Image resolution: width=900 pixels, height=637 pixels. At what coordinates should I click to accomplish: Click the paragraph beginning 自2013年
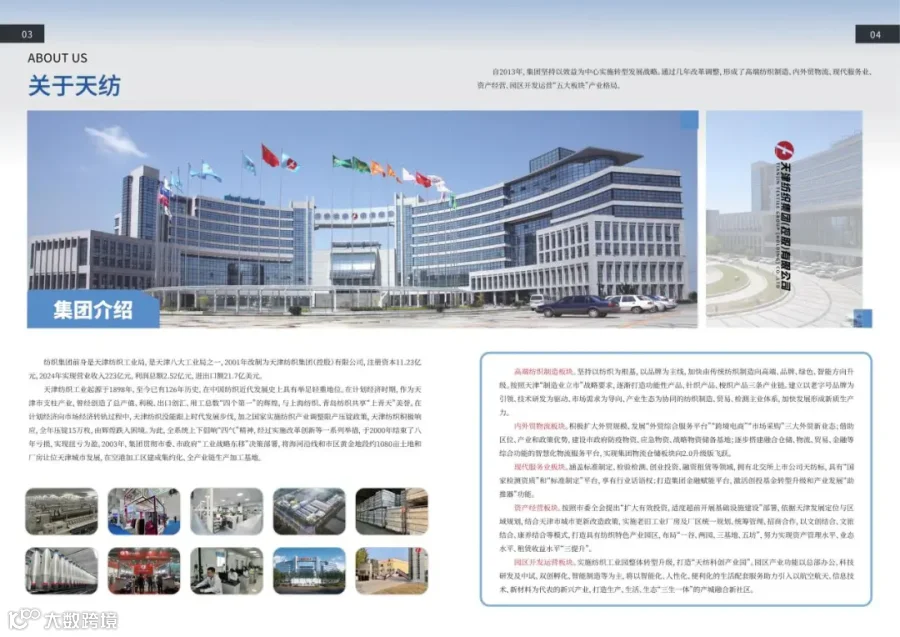tap(674, 79)
